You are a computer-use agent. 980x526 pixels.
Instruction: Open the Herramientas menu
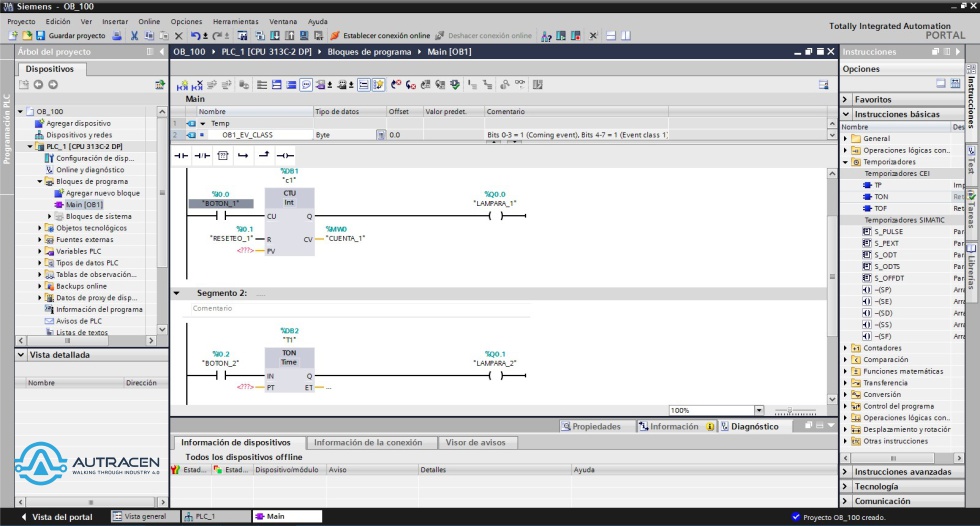tap(235, 21)
